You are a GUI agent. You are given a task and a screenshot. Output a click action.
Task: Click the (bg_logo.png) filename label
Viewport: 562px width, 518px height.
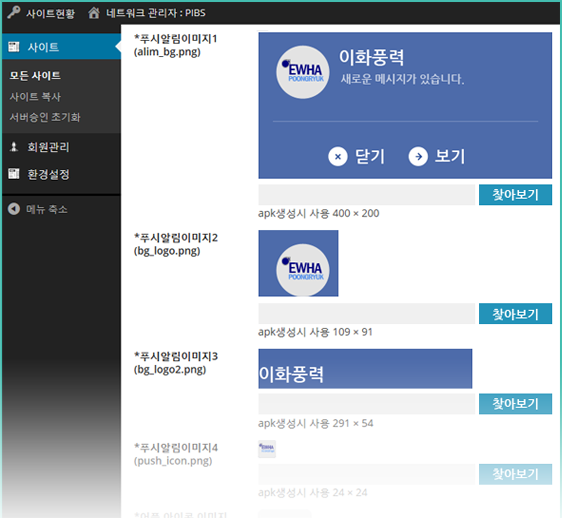[167, 251]
